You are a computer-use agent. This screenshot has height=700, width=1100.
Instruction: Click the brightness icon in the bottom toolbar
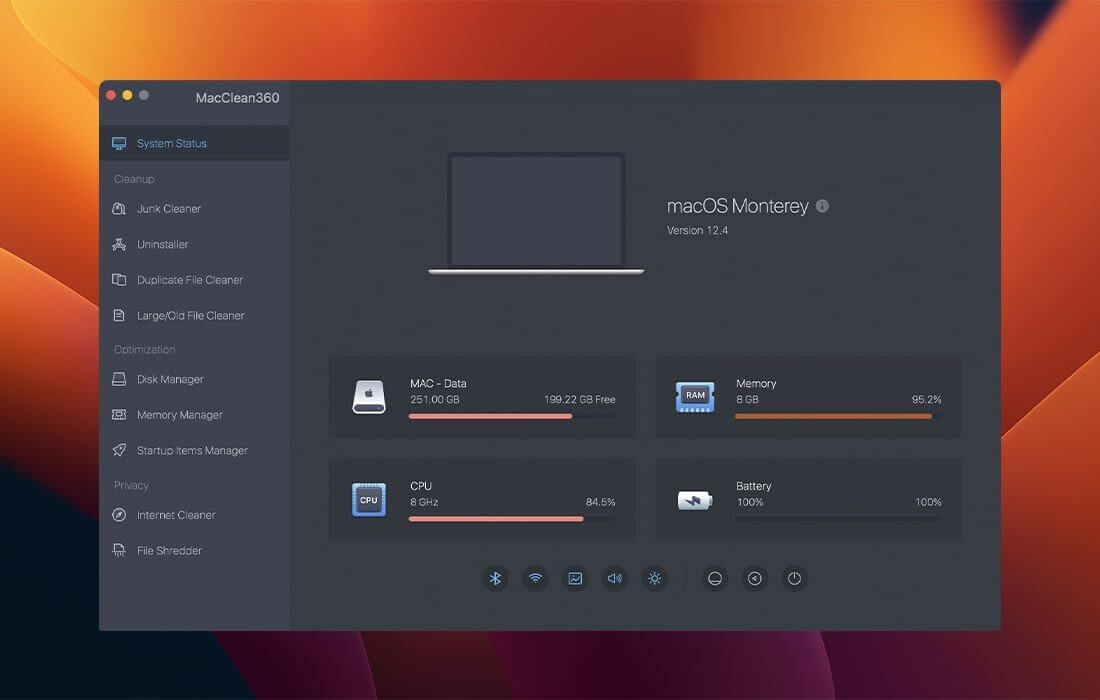click(654, 578)
